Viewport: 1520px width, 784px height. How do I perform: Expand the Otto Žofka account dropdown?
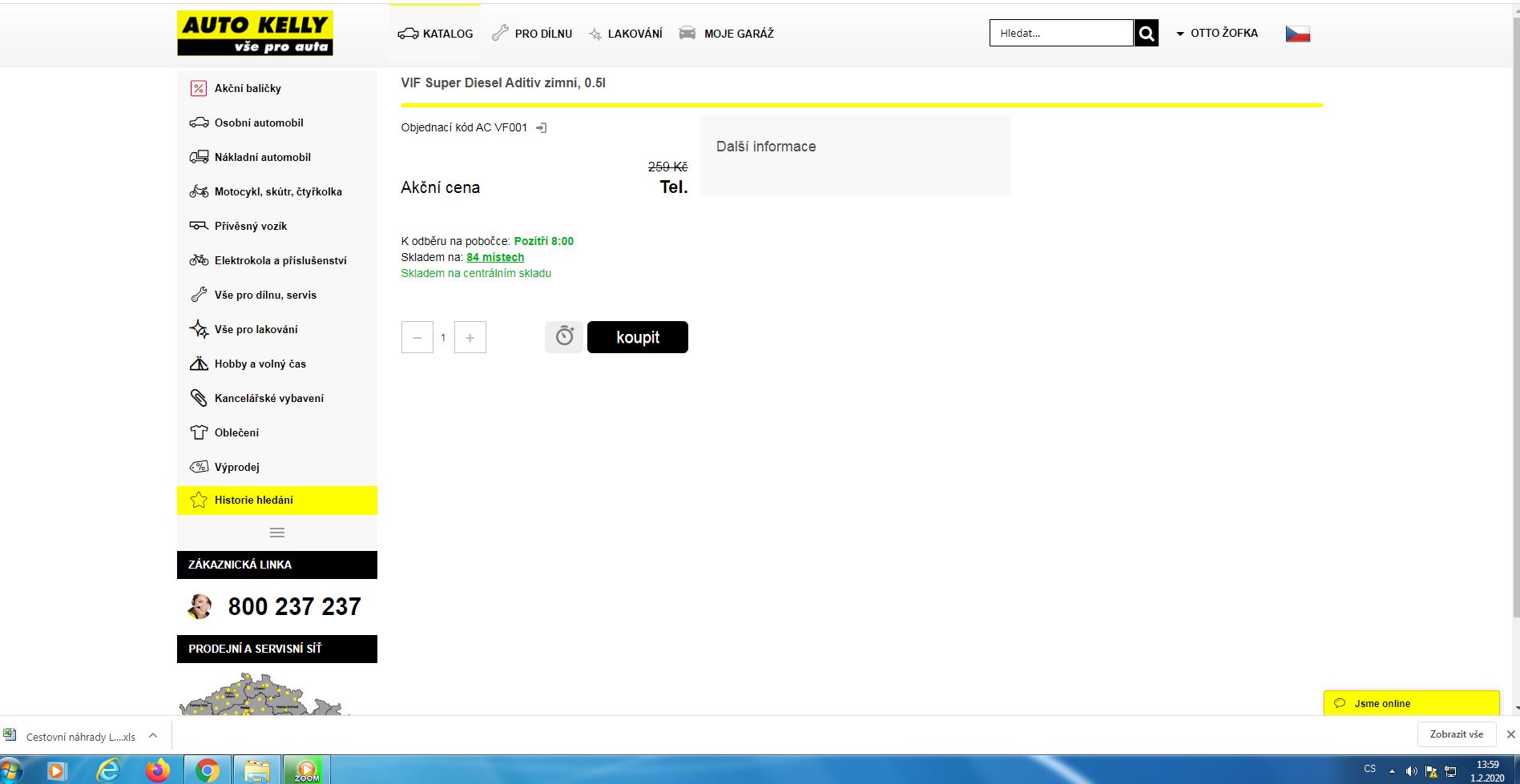coord(1216,34)
